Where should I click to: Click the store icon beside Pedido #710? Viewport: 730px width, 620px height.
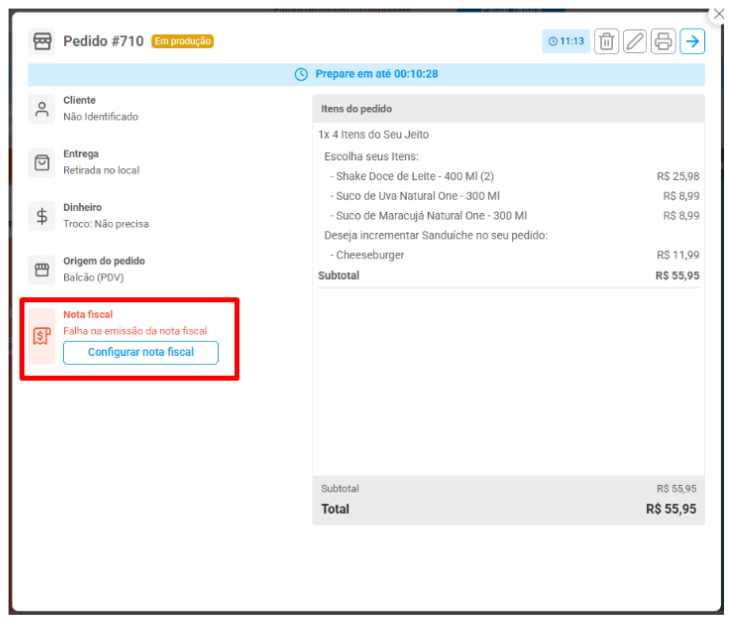(42, 41)
